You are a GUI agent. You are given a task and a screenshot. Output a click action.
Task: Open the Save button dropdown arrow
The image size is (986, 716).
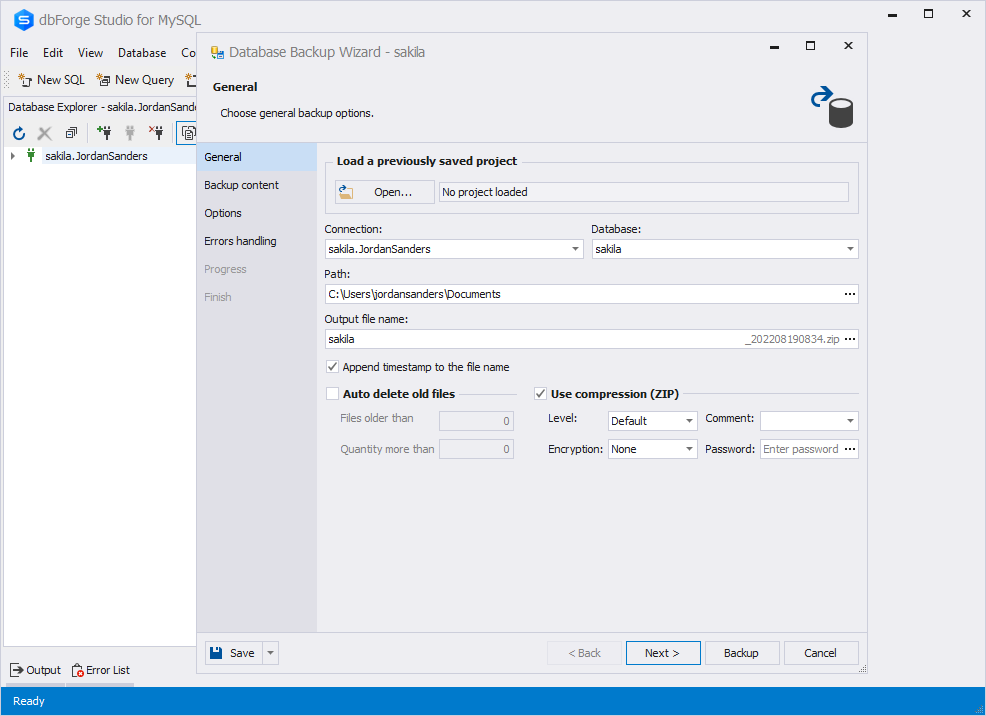tap(270, 653)
